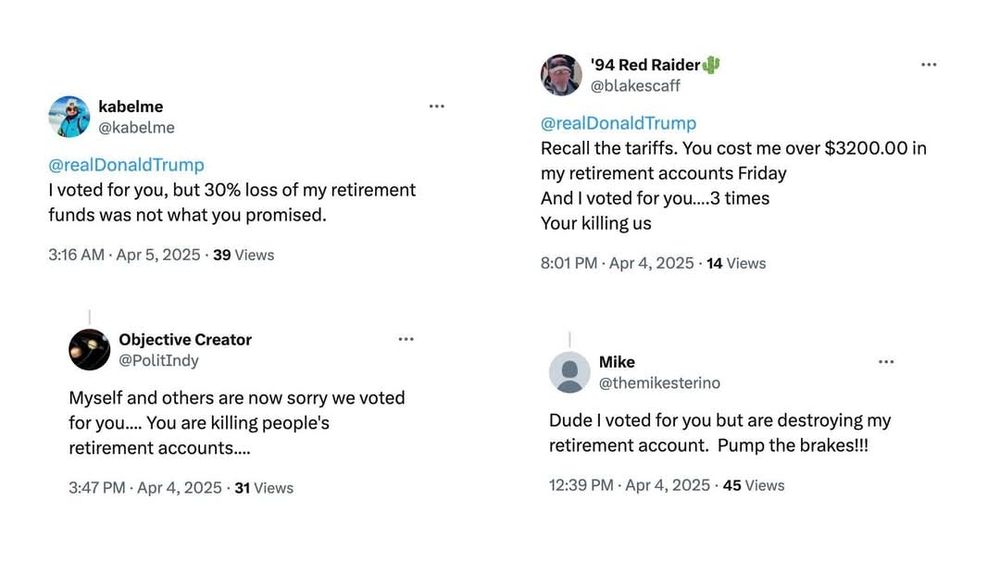
Task: Click the @kabelme handle
Action: click(x=136, y=127)
